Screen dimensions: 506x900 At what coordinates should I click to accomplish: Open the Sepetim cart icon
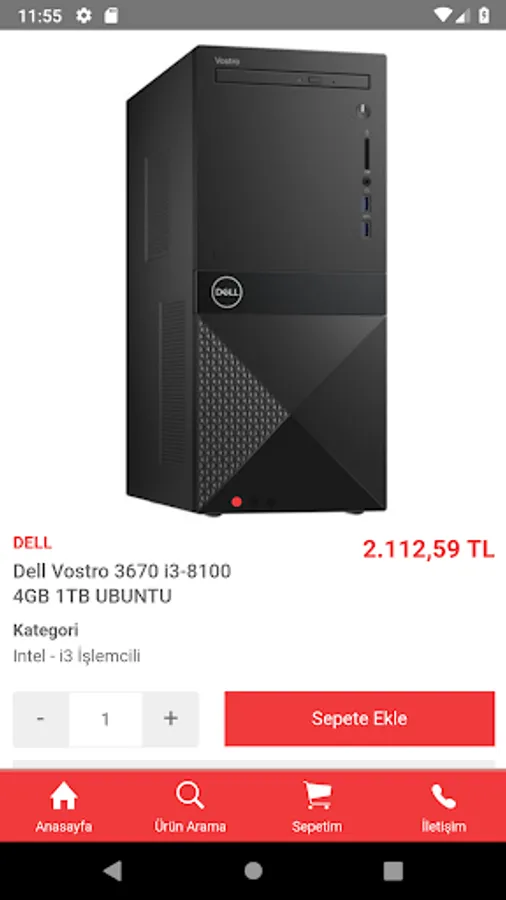click(x=317, y=796)
